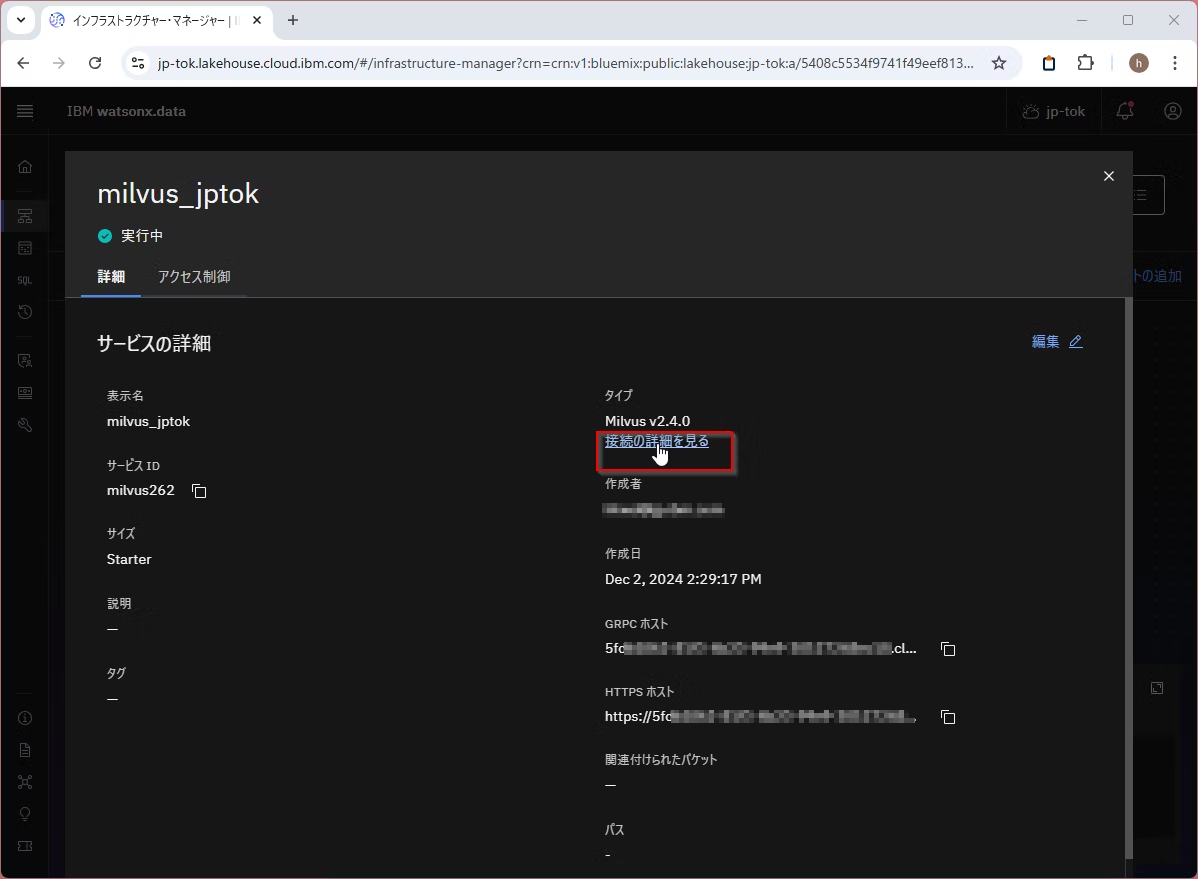
Task: Click the IBM watsonx.data header title
Action: 126,112
